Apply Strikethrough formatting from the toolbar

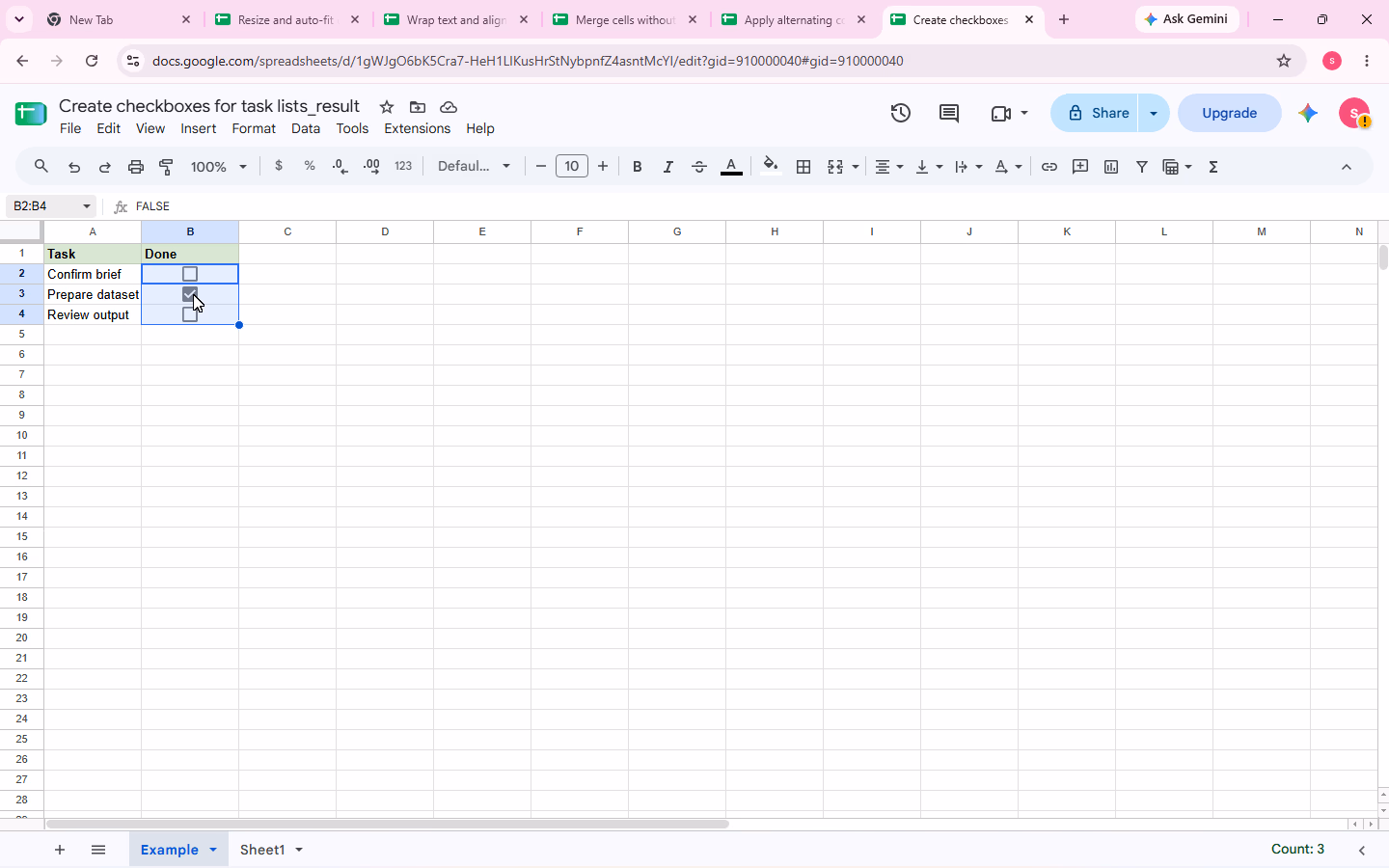pyautogui.click(x=699, y=167)
